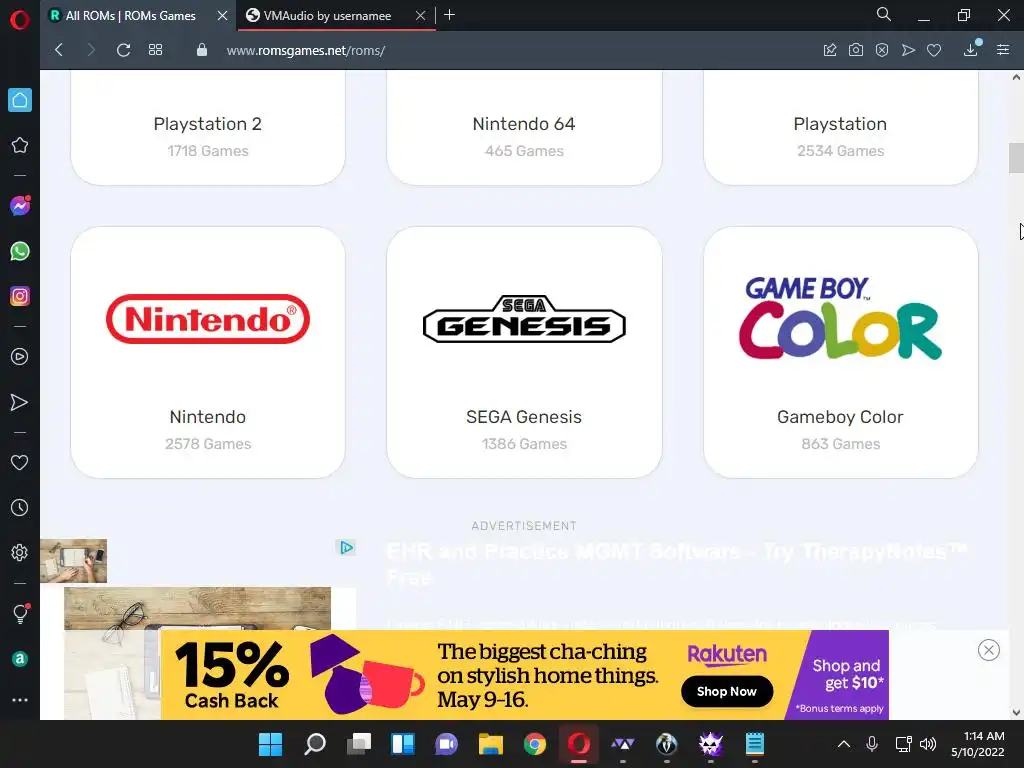This screenshot has height=768, width=1024.
Task: Open the Opera main menu logo
Action: 20,20
